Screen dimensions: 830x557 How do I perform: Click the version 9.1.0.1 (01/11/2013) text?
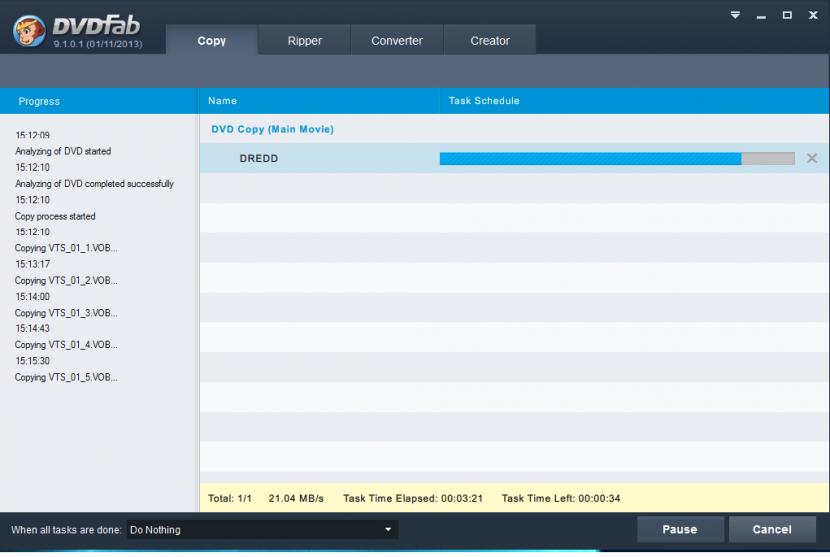98,44
